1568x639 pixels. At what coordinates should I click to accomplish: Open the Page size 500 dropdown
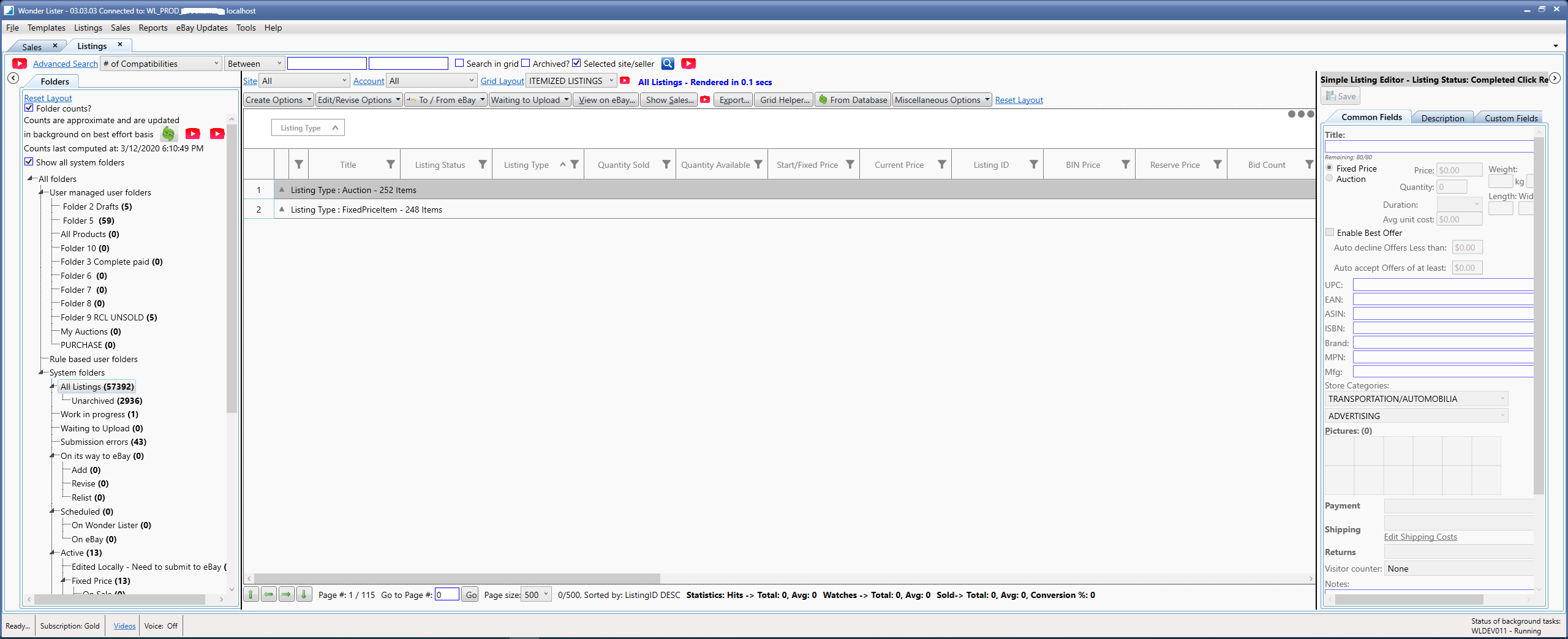[536, 594]
